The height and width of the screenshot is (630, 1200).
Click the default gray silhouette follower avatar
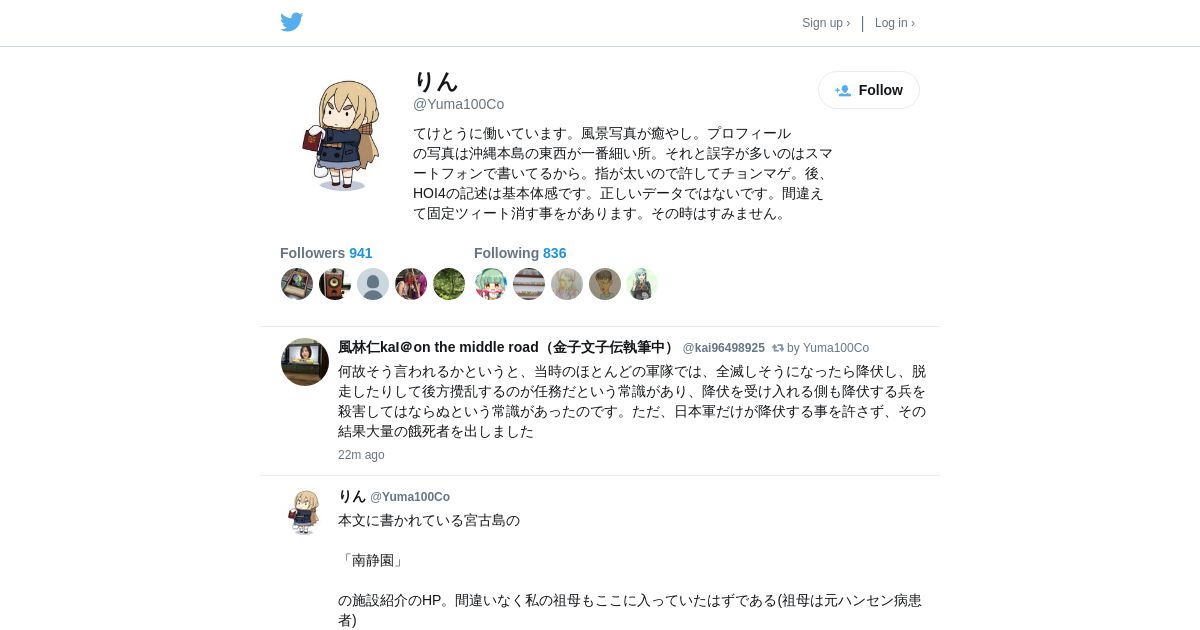(x=373, y=284)
